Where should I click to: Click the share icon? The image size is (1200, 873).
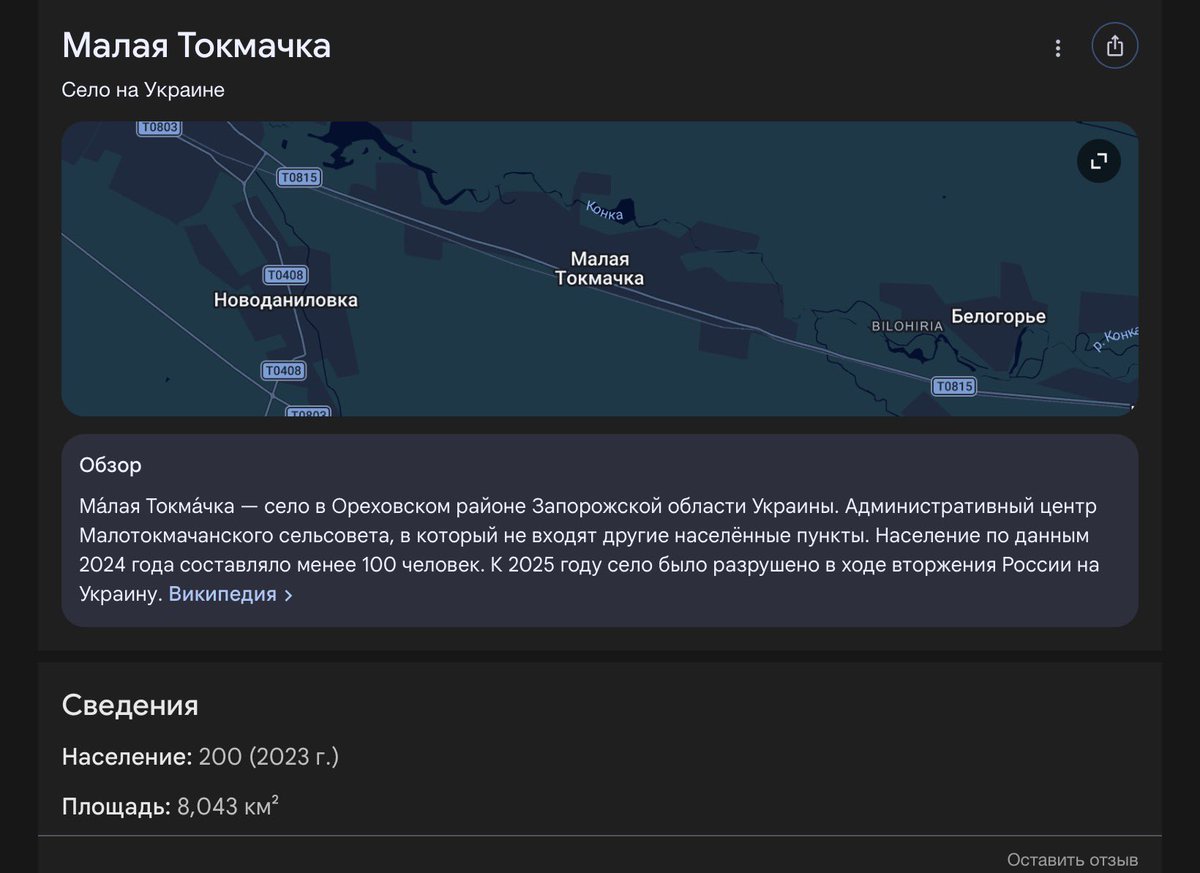click(x=1114, y=45)
